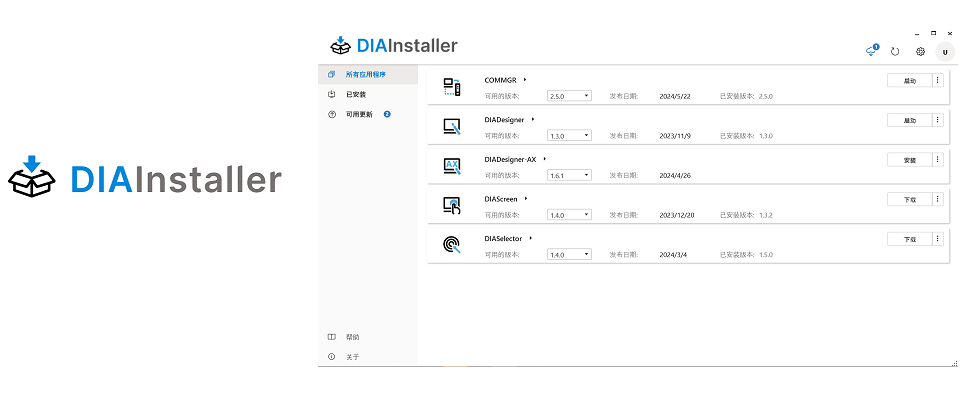Open DIAScreen version dropdown showing 1.4.0
The height and width of the screenshot is (395, 975).
[570, 215]
